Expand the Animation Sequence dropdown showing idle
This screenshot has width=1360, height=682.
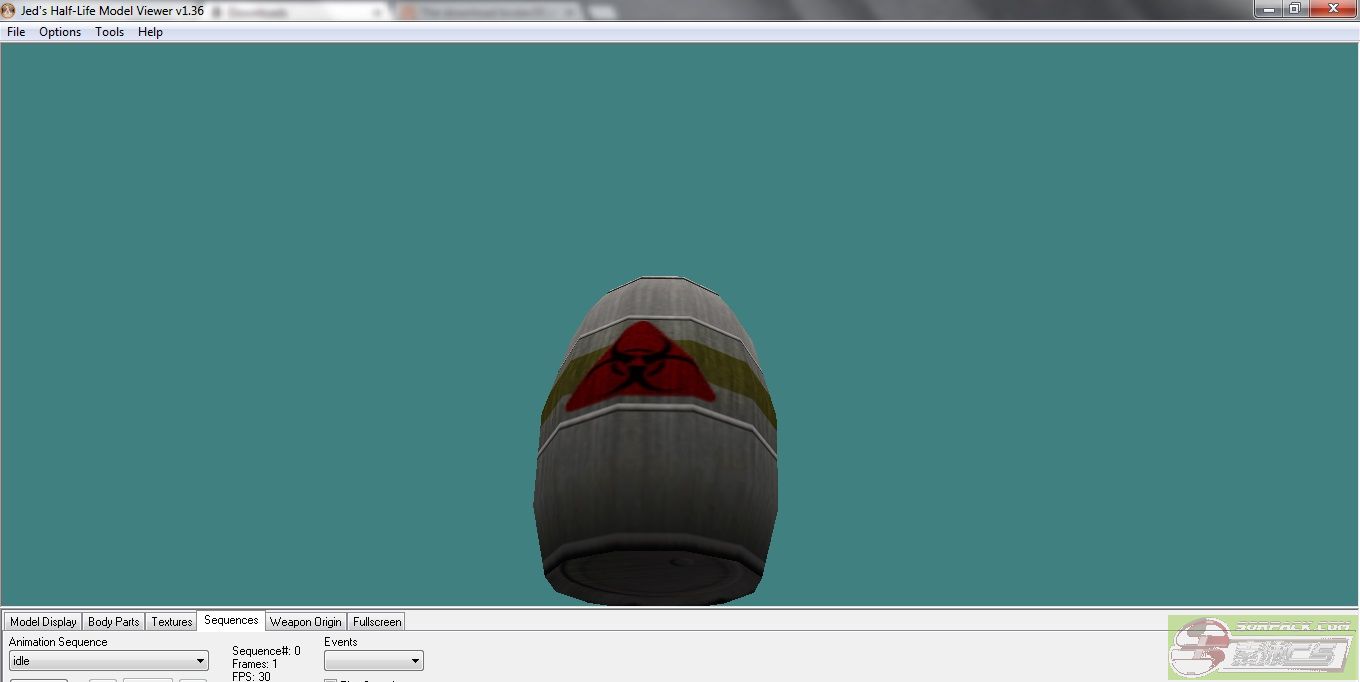click(x=109, y=661)
